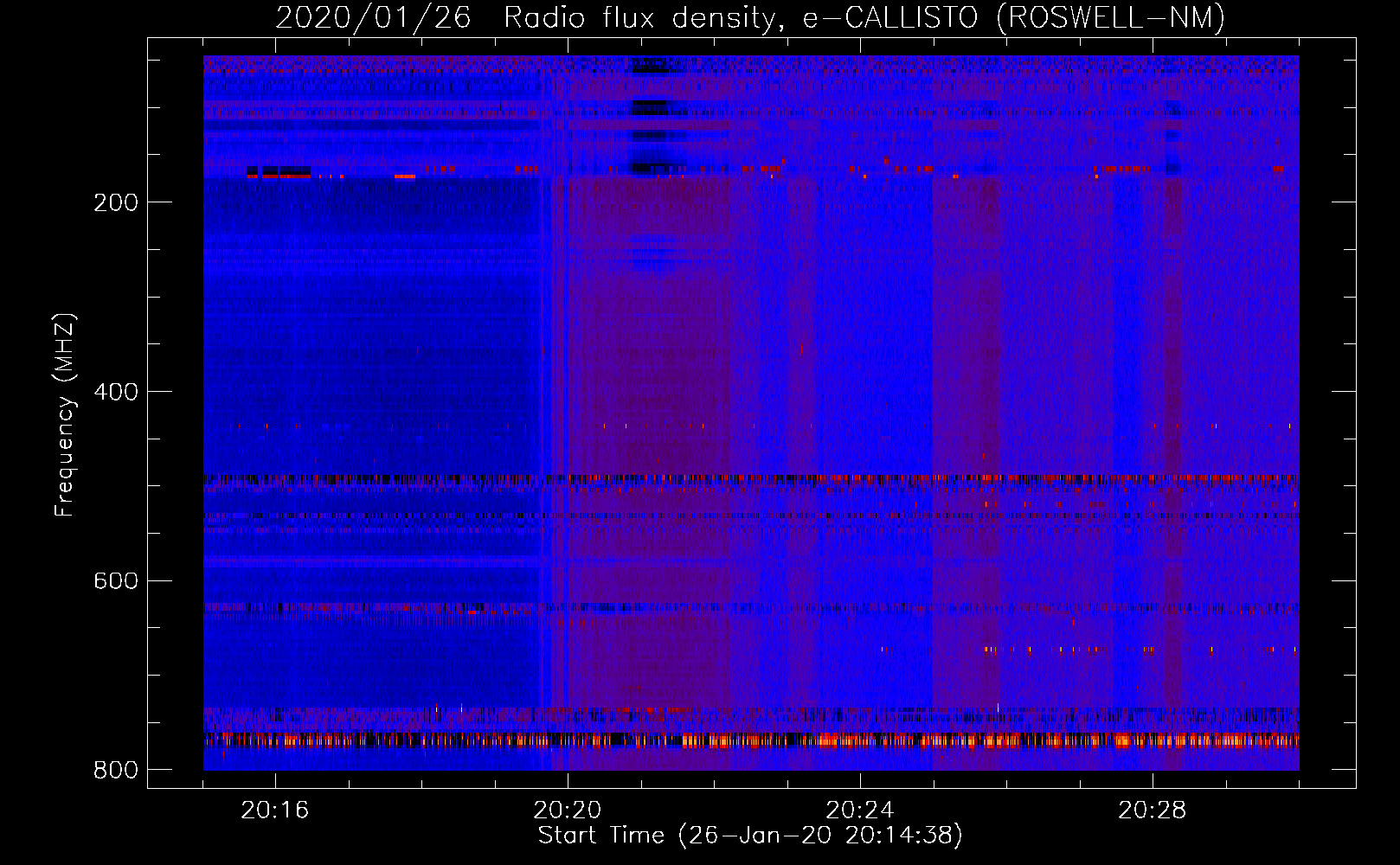Image resolution: width=1400 pixels, height=865 pixels.
Task: Click the '600' frequency tick label
Action: coord(116,580)
